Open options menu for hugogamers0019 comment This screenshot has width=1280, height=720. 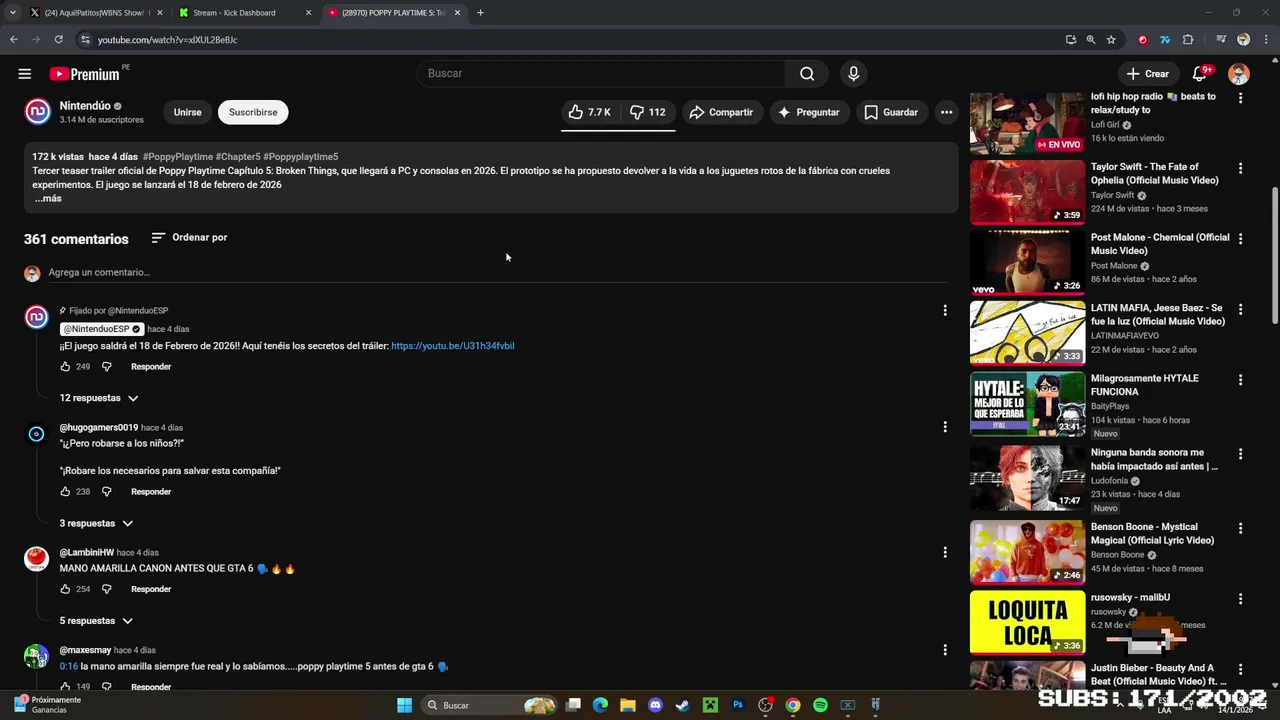point(945,427)
